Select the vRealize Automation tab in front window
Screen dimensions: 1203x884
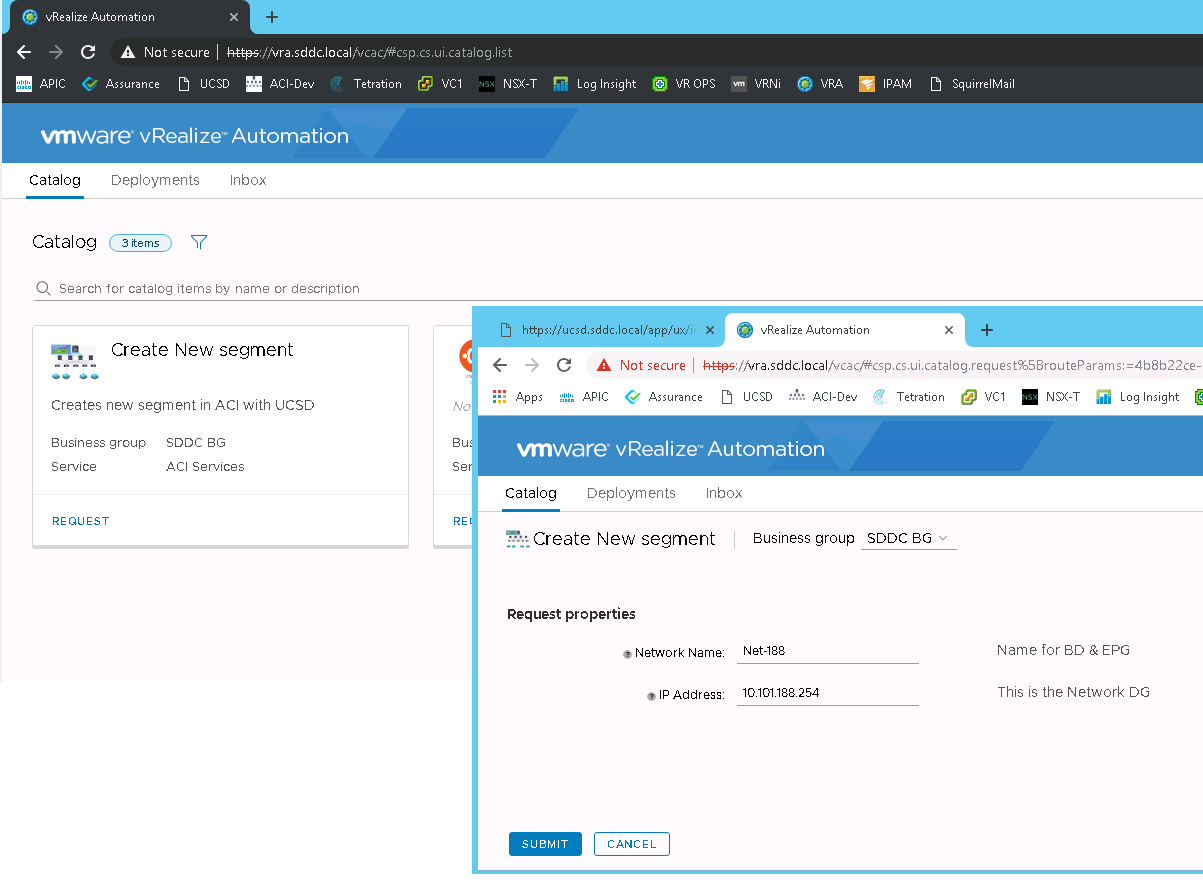844,330
